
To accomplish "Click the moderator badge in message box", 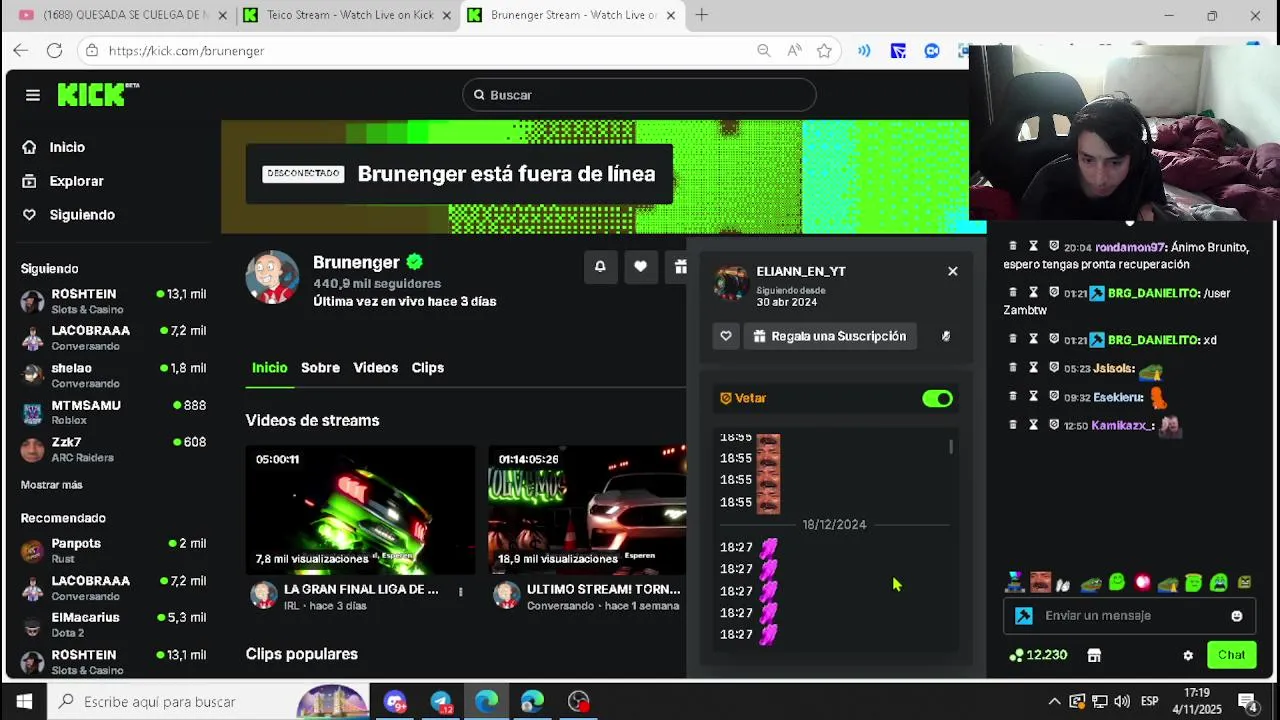I will [x=1024, y=616].
